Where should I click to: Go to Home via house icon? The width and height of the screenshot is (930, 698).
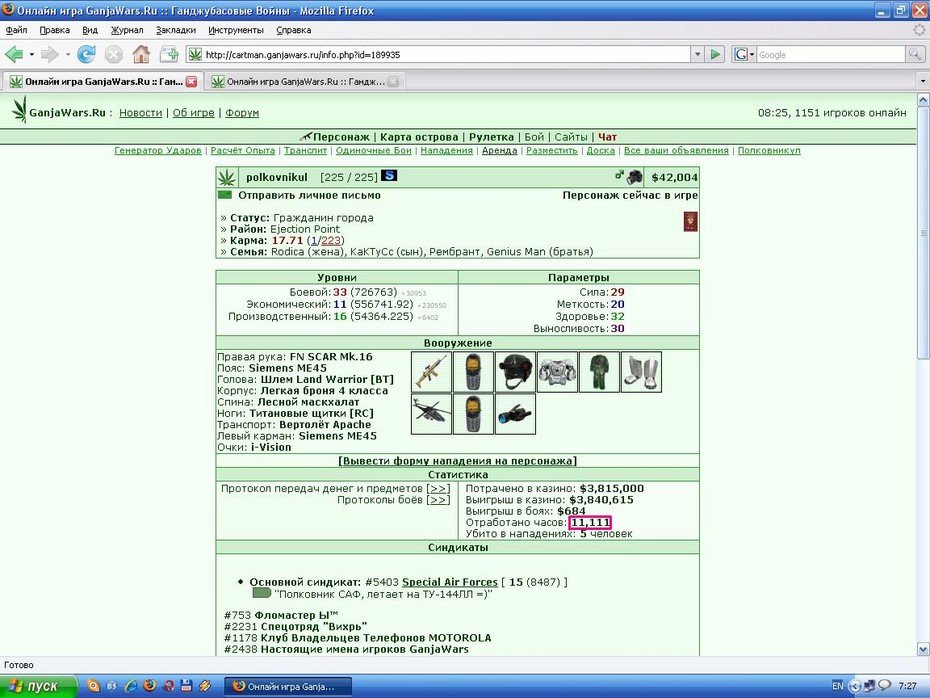click(141, 55)
